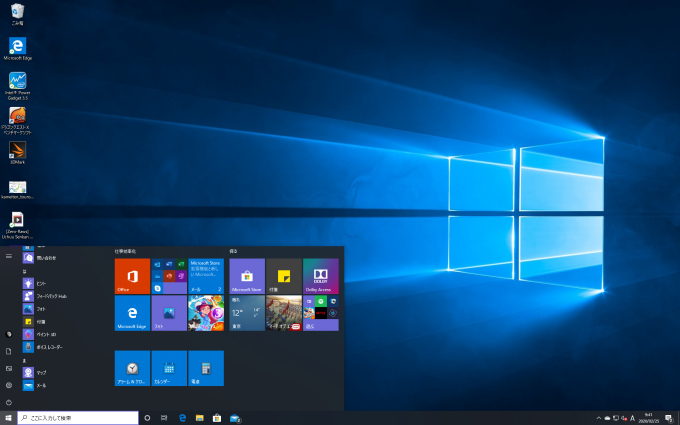This screenshot has width=680, height=425.
Task: Open the sticky notes tile
Action: pyautogui.click(x=284, y=276)
